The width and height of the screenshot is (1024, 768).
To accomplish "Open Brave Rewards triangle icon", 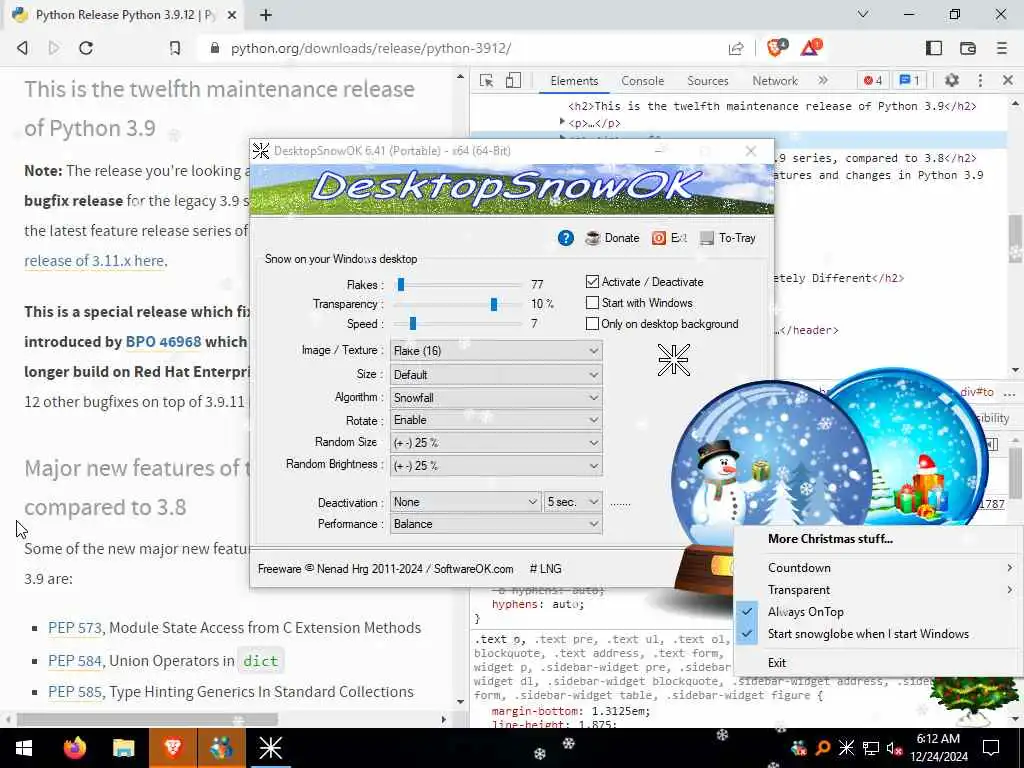I will tap(812, 48).
